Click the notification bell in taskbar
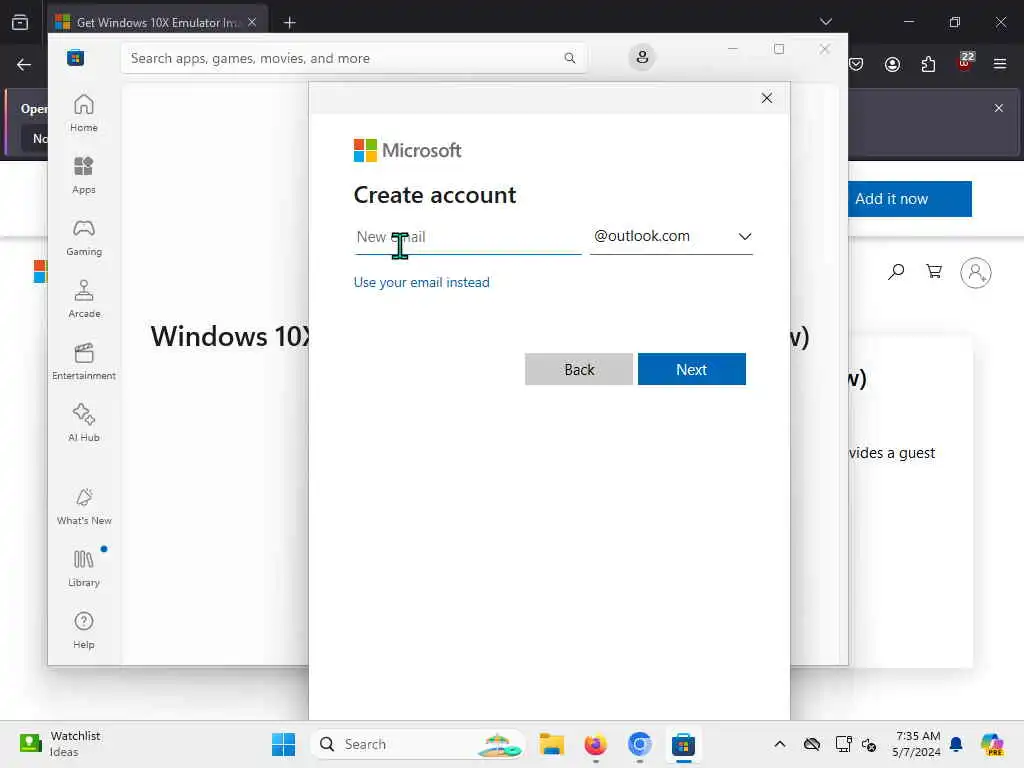The image size is (1024, 768). tap(956, 744)
